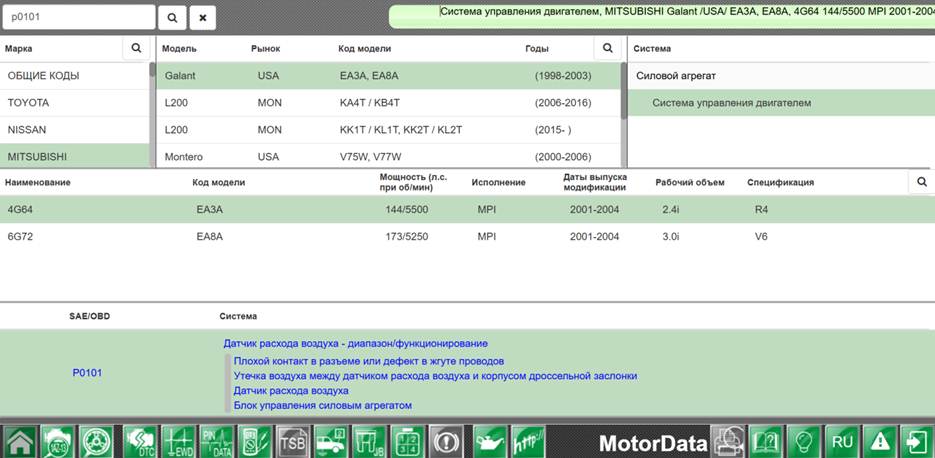Click the Рынок column header

tap(265, 49)
